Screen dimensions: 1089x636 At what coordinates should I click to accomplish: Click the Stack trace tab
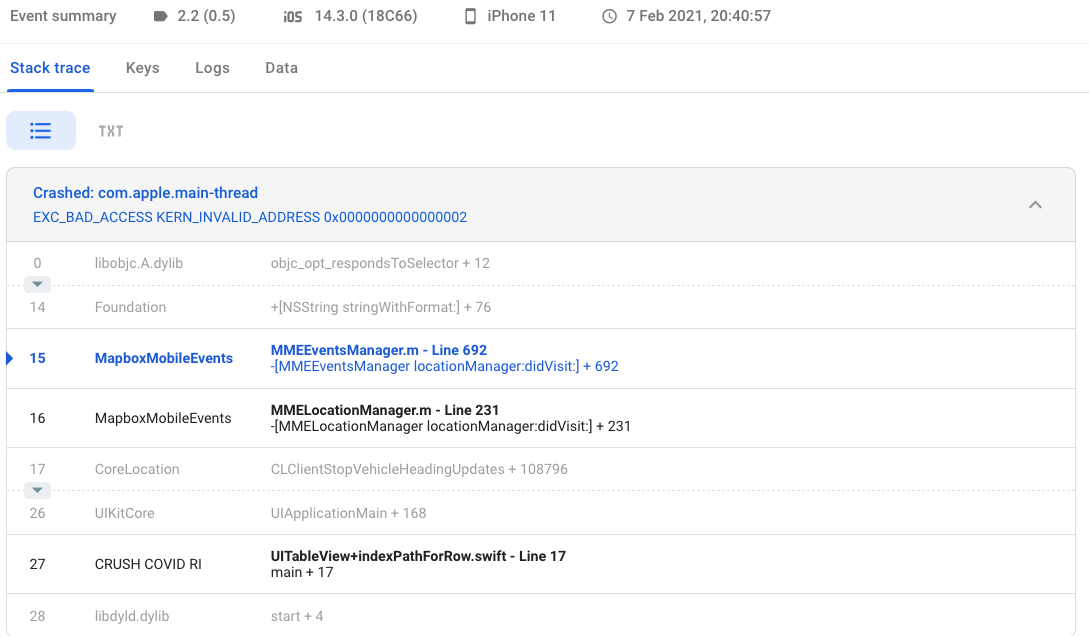50,67
